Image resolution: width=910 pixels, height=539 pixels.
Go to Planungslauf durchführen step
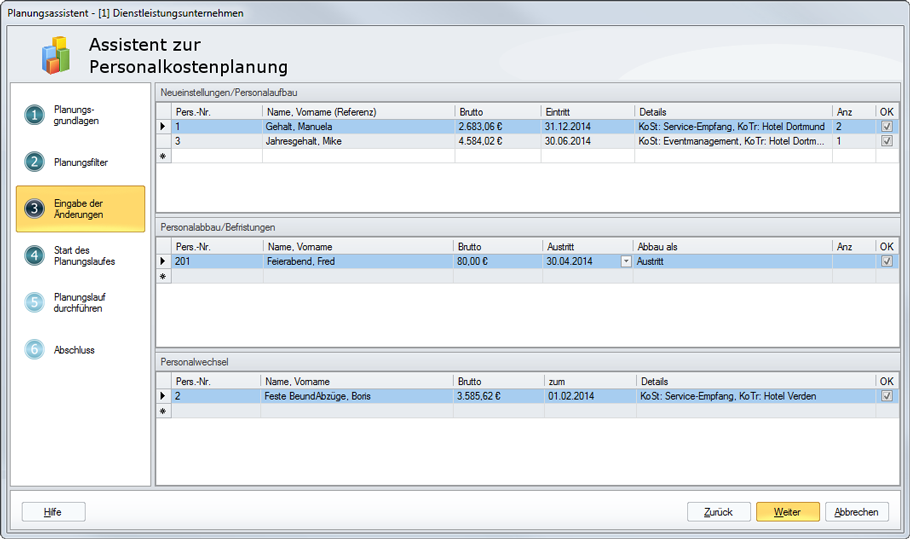(x=80, y=302)
